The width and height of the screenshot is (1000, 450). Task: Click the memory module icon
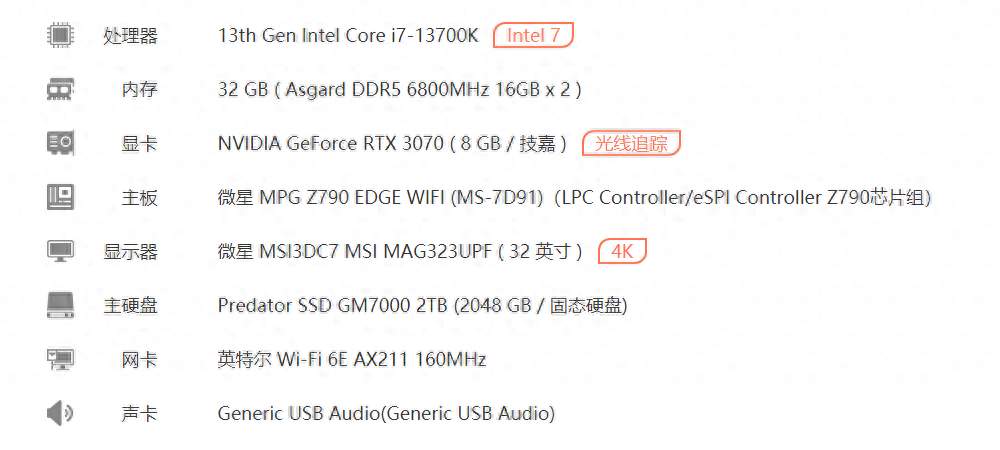click(61, 89)
